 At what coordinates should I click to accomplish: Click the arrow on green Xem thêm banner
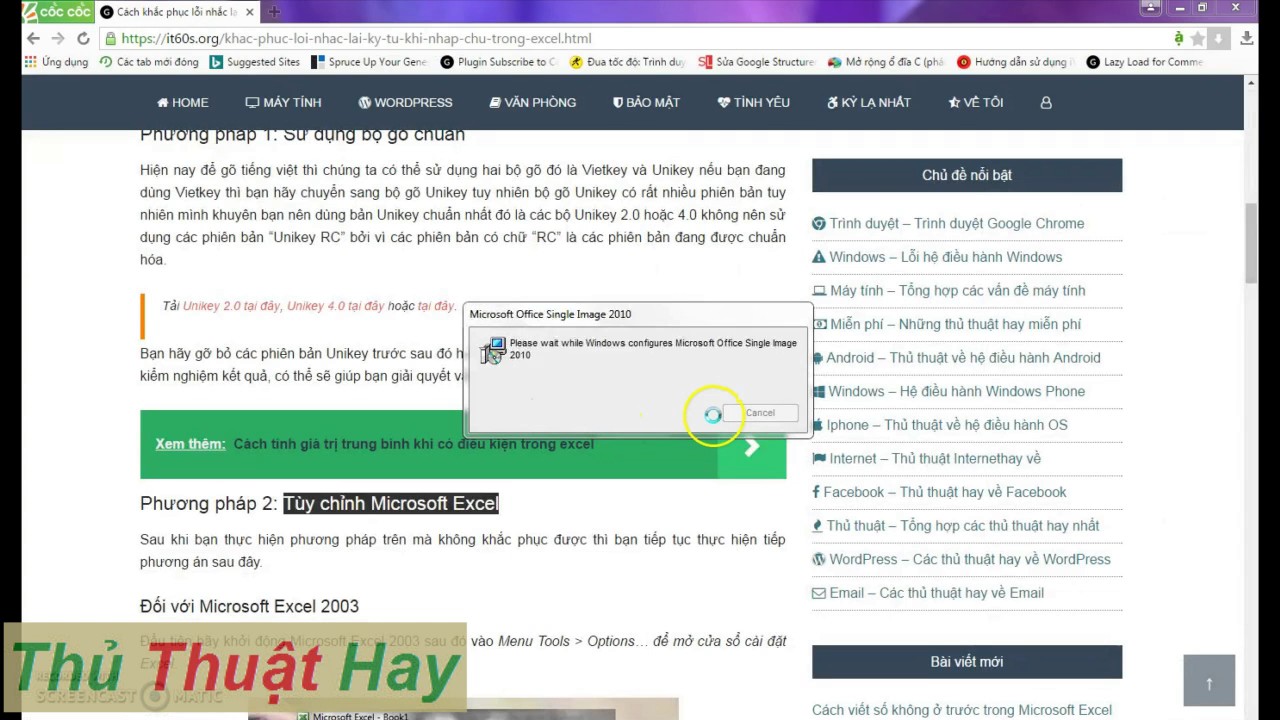[752, 447]
